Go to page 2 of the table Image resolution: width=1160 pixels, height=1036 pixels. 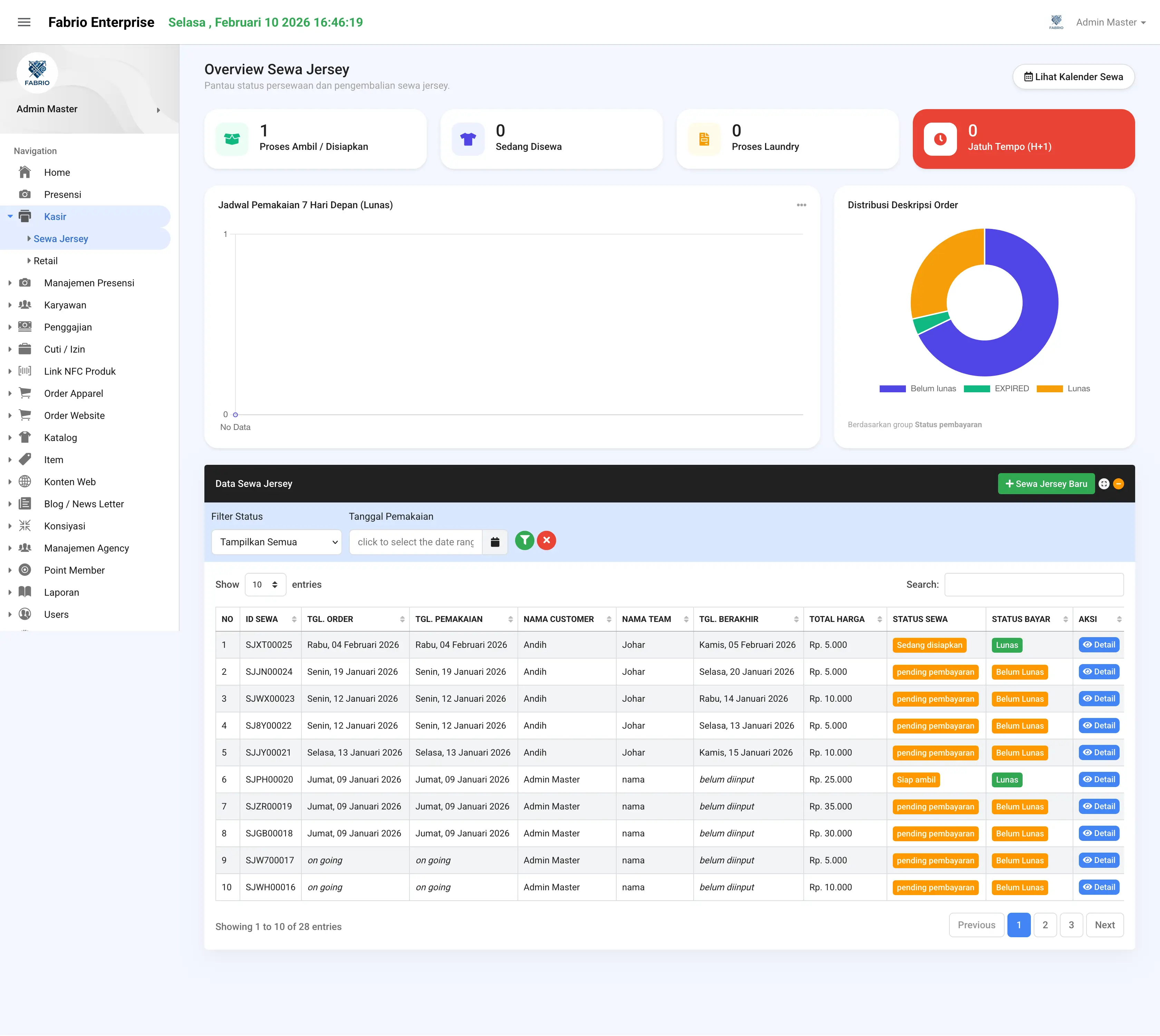click(x=1044, y=925)
